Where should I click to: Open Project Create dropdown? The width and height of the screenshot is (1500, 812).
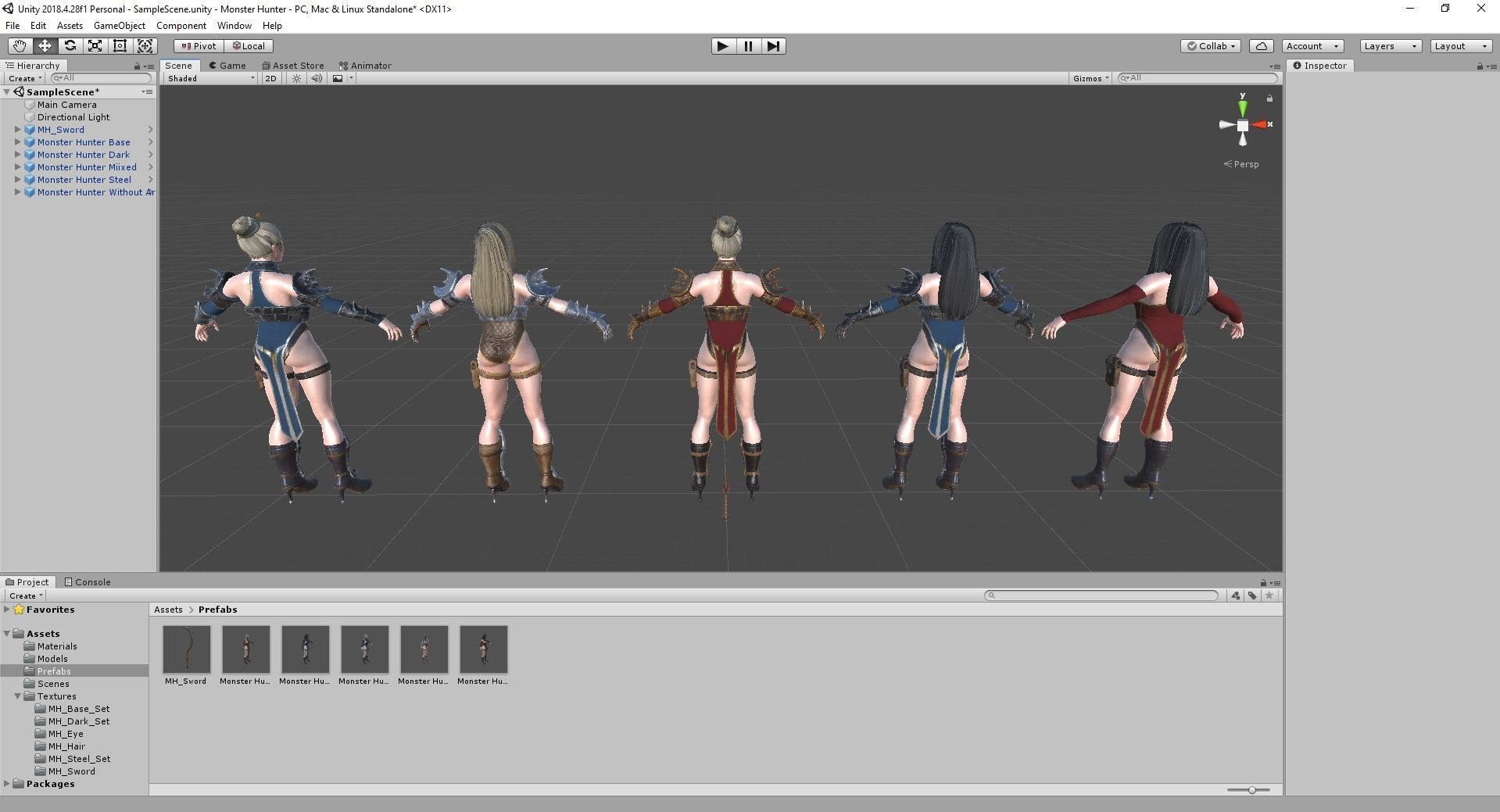26,596
